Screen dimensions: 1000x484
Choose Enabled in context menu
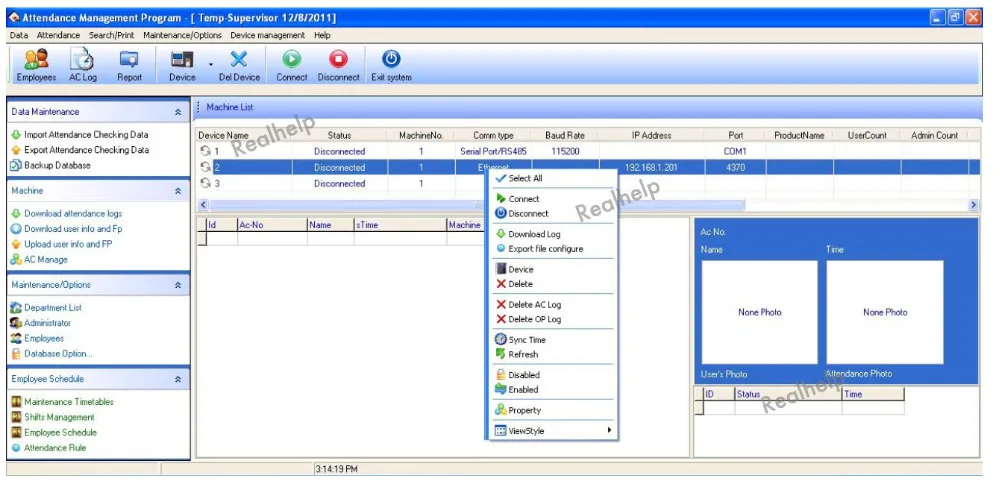pyautogui.click(x=552, y=389)
